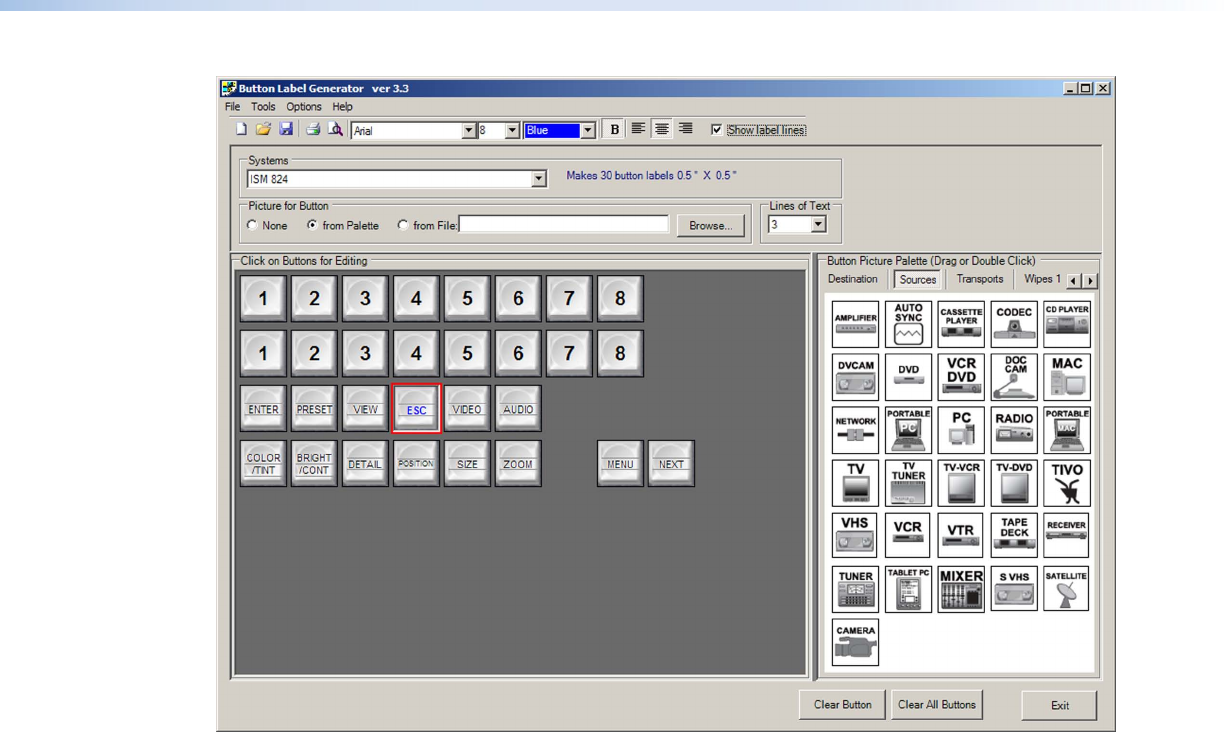Screen dimensions: 1224x732
Task: Toggle Bold text formatting
Action: click(614, 129)
